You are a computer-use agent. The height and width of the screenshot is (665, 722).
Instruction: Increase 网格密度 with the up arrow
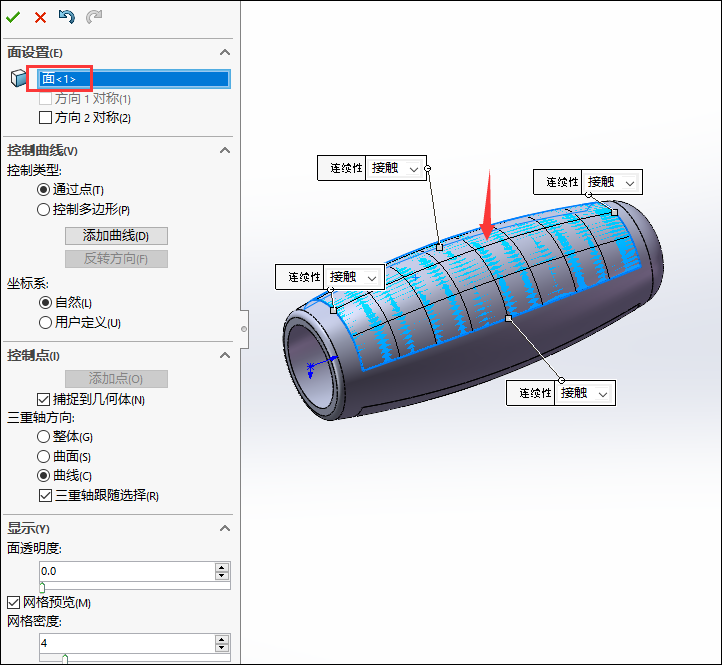click(222, 639)
